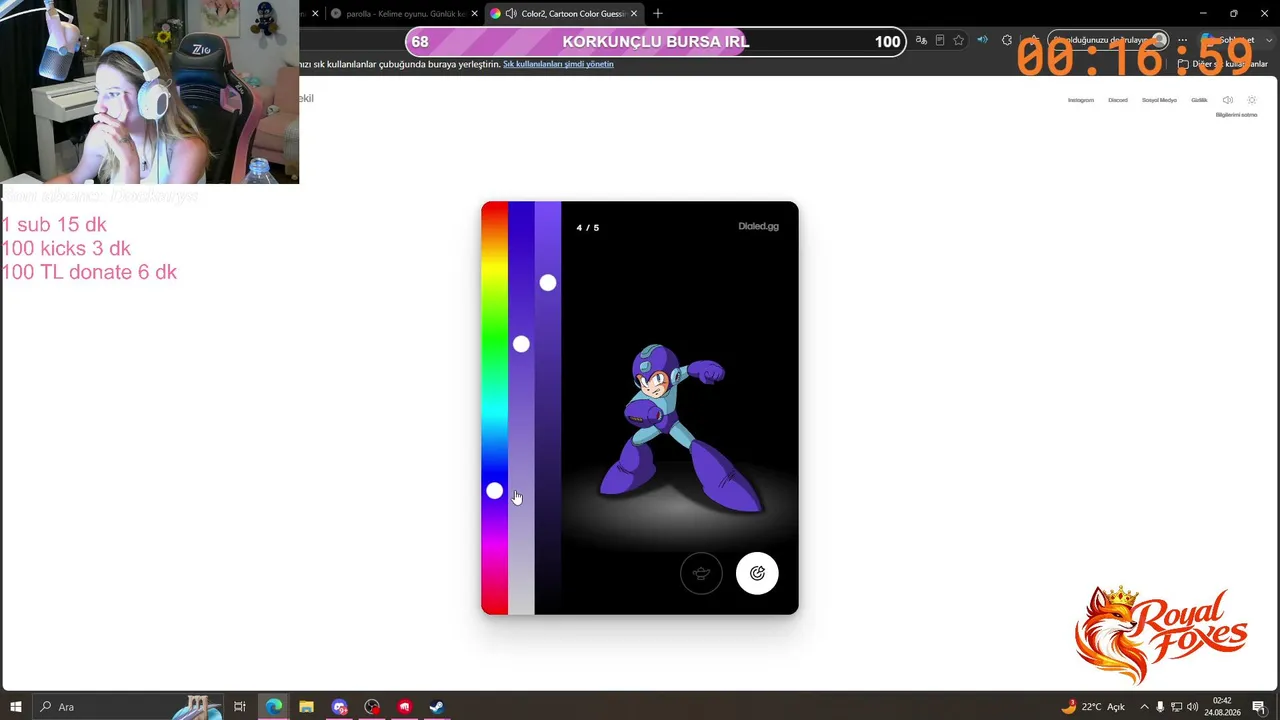Open the browser extensions puzzle icon
The height and width of the screenshot is (720, 1280).
tap(1007, 41)
